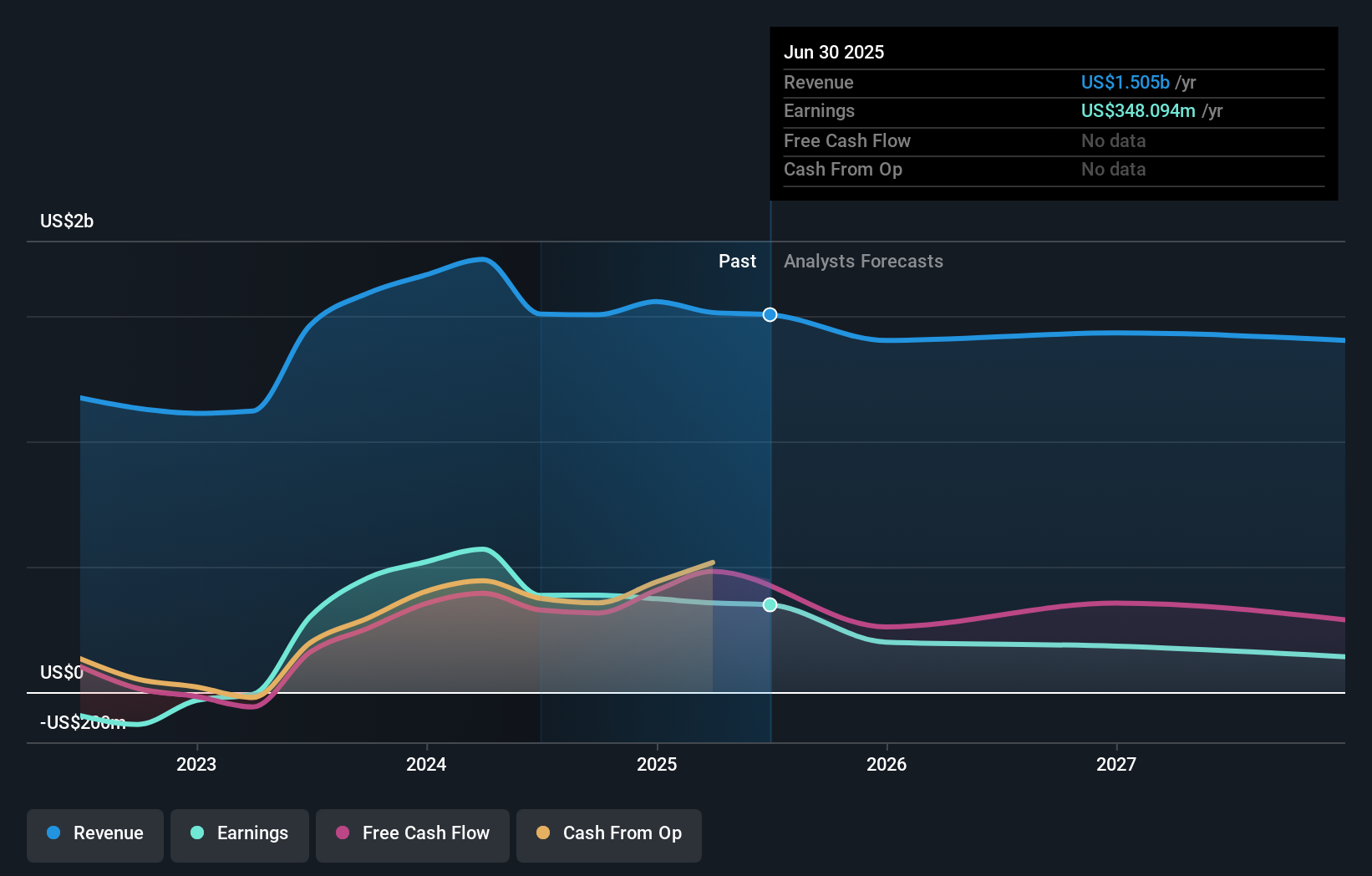Click the earnings value US$348.094m in tooltip
This screenshot has width=1372, height=876.
click(x=1138, y=110)
